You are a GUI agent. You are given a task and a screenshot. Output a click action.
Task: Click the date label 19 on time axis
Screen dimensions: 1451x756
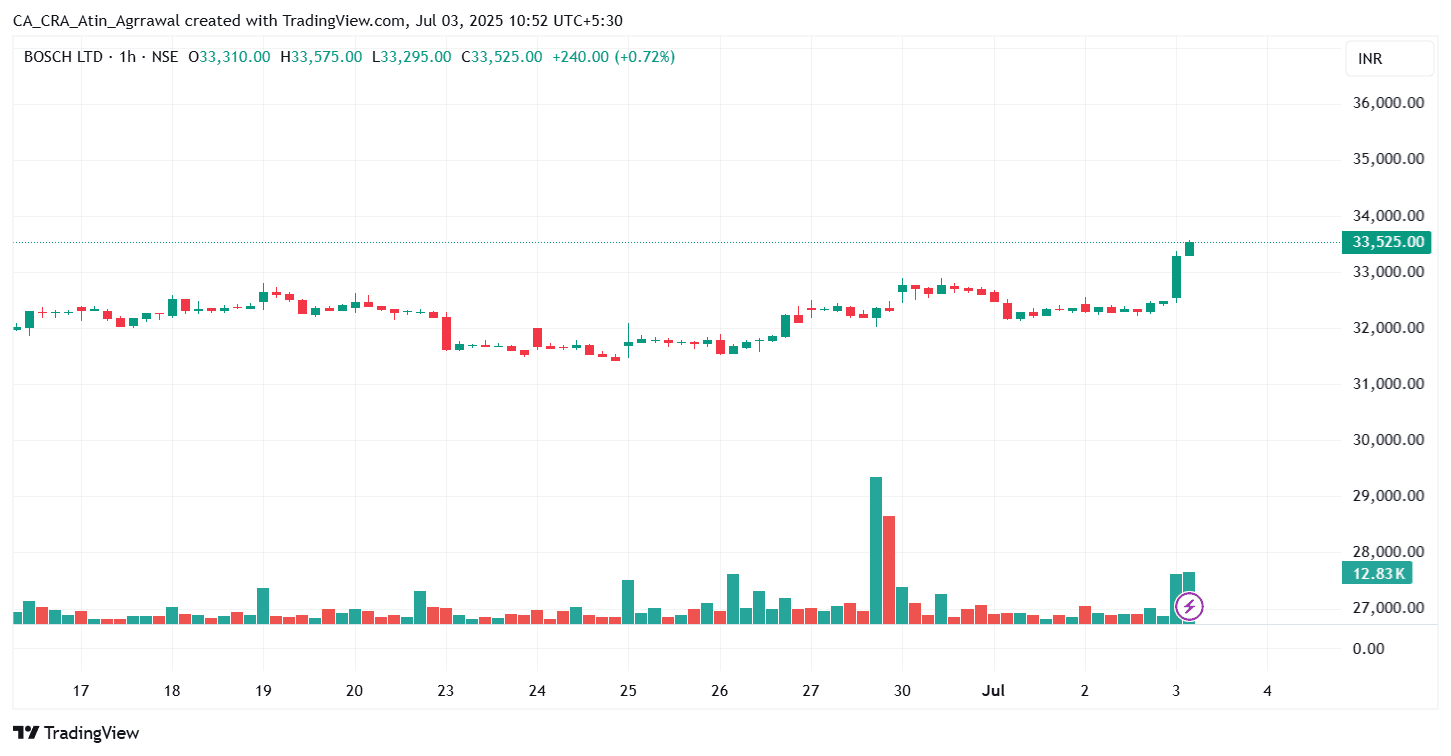263,690
